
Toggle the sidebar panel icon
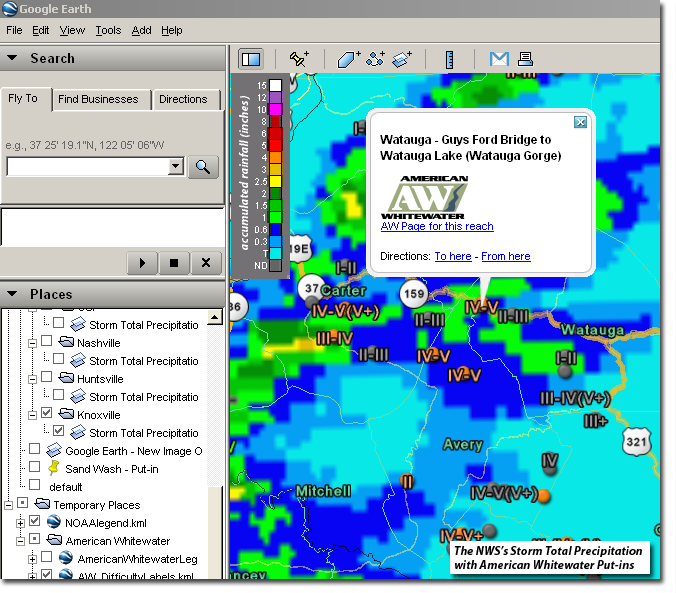click(x=251, y=59)
